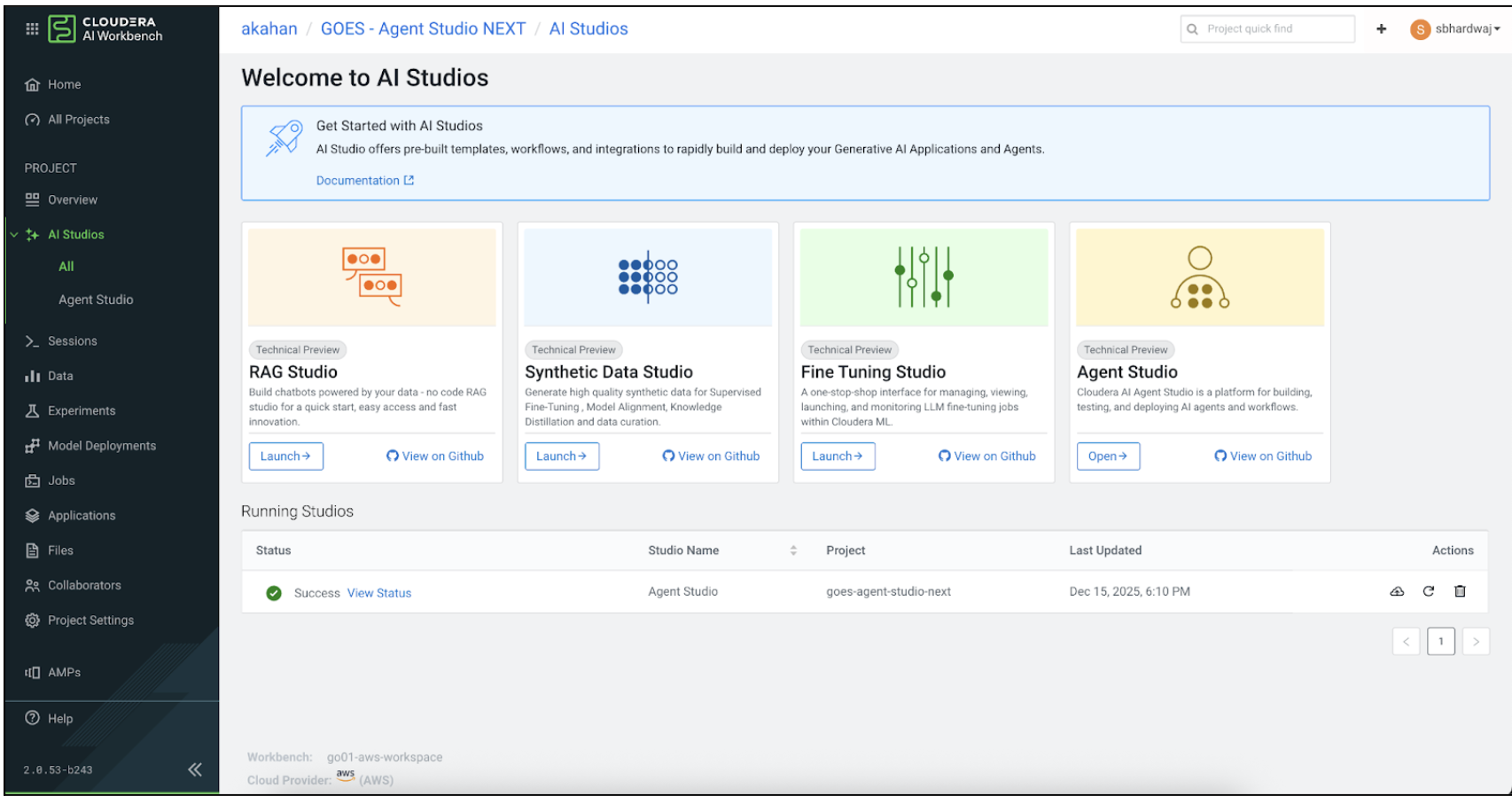
Task: Click the restart icon in Actions column
Action: pyautogui.click(x=1429, y=591)
